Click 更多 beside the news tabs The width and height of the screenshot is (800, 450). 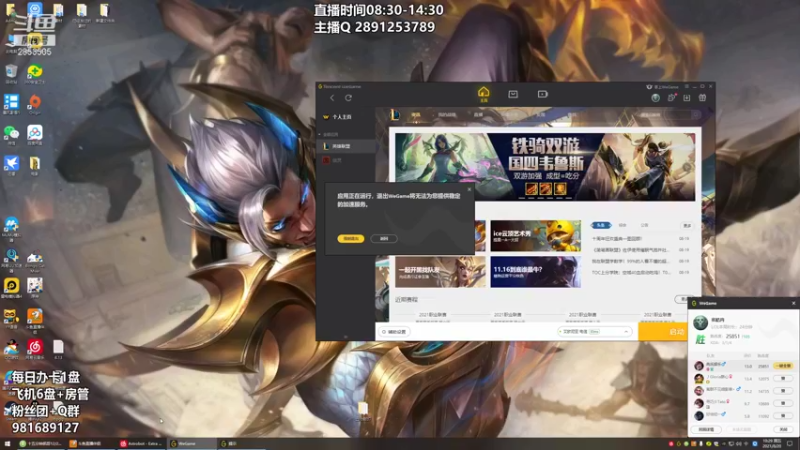click(687, 226)
